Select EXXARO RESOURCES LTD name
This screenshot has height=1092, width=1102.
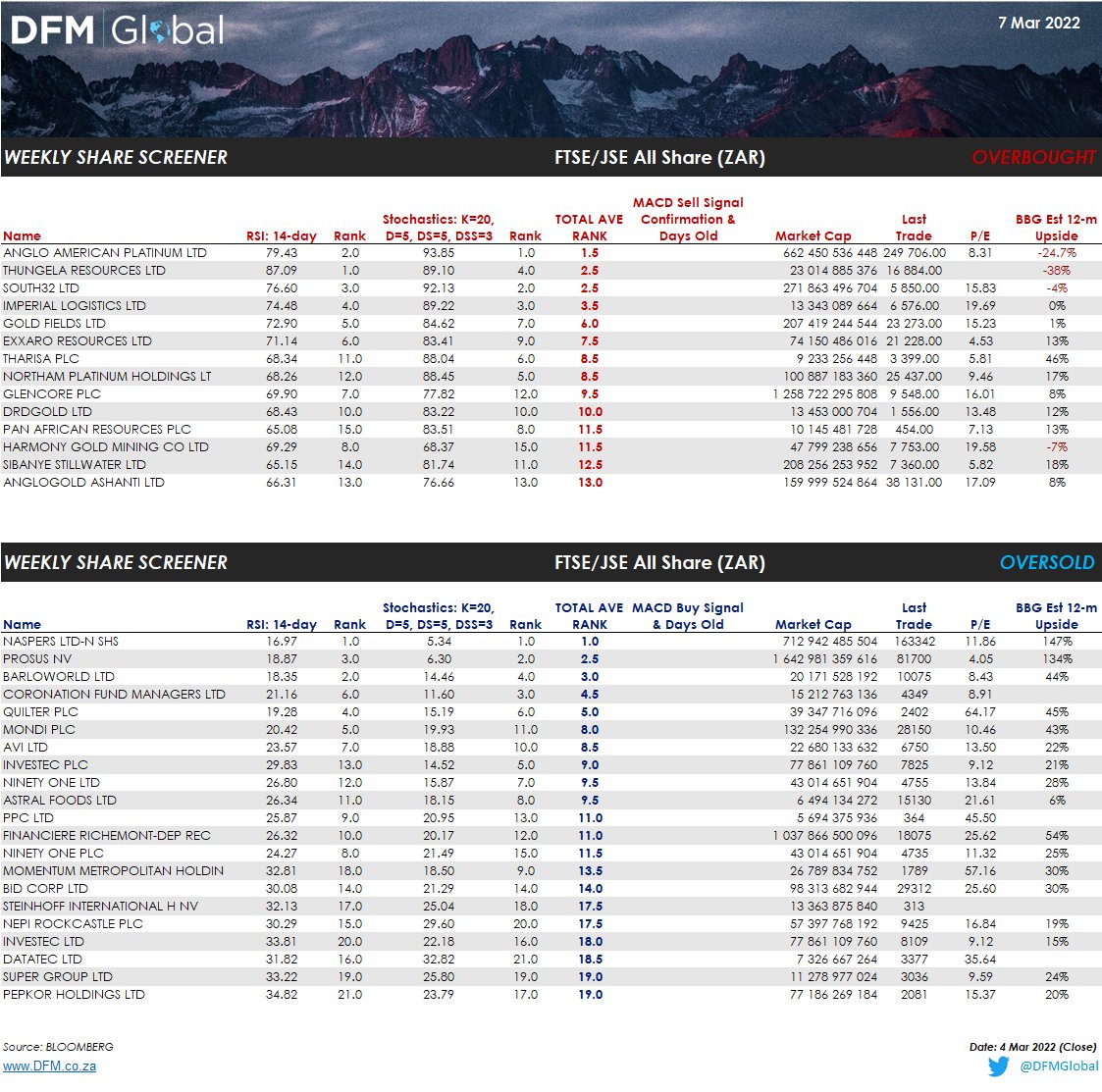(78, 340)
